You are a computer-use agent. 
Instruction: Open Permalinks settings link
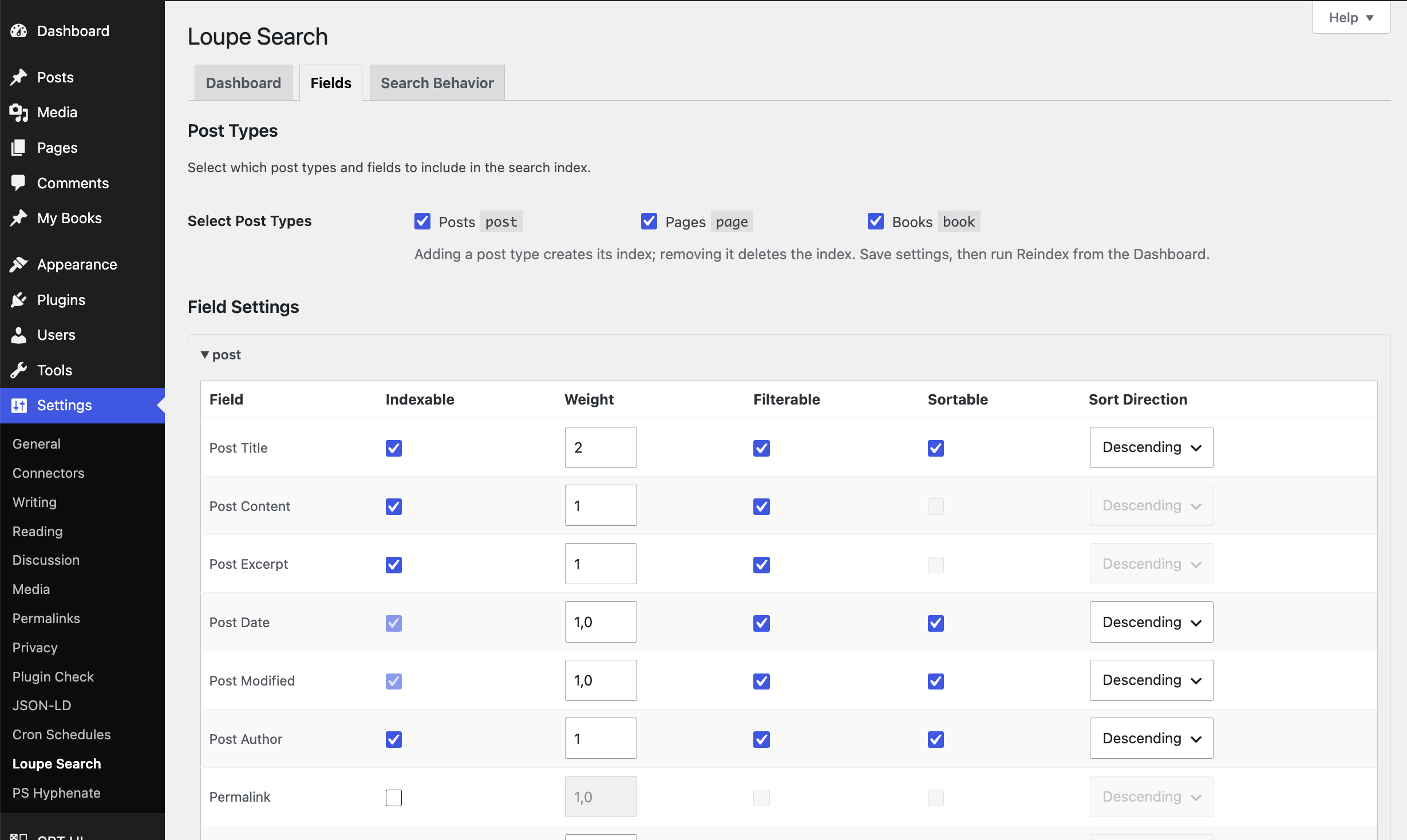coord(46,619)
